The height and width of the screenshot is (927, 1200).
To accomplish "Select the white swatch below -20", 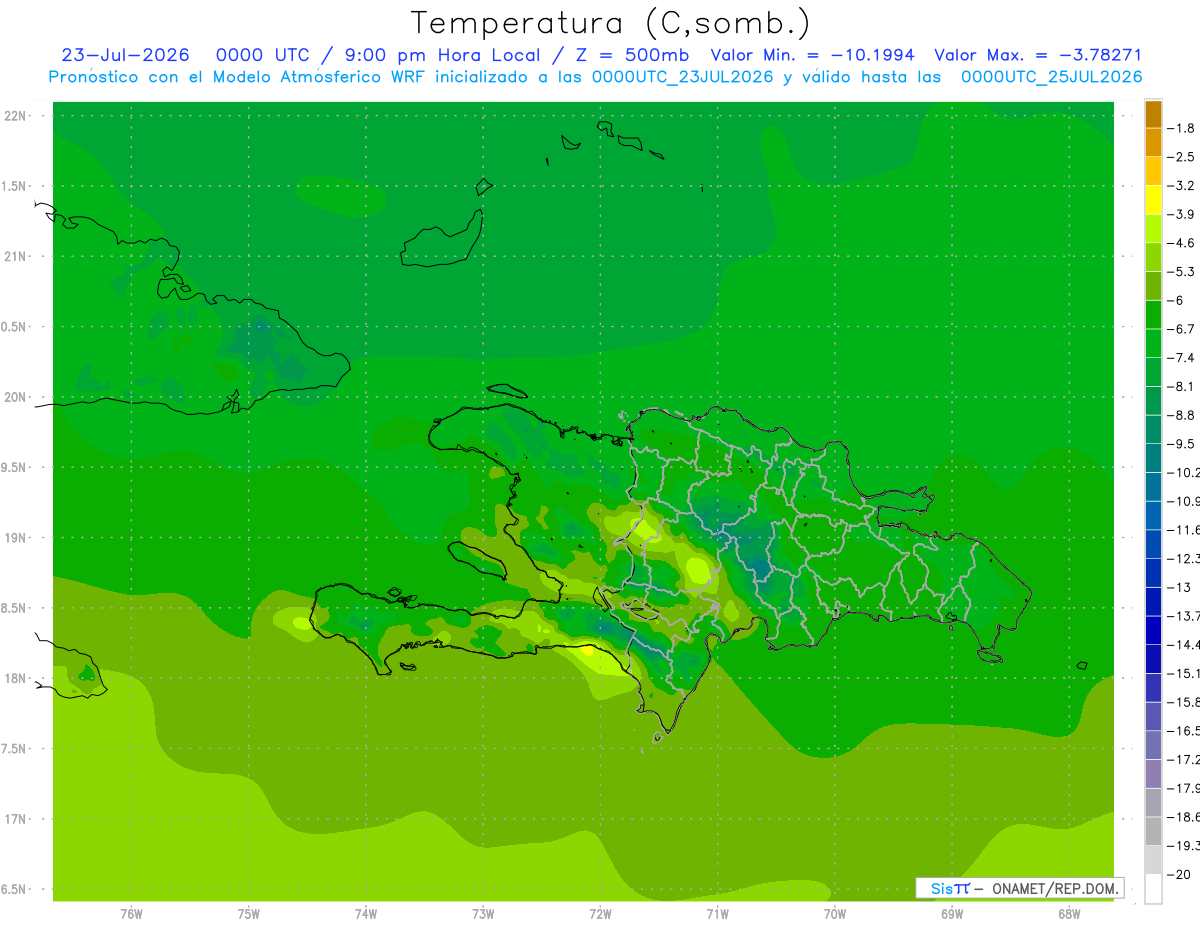I will coord(1153,888).
